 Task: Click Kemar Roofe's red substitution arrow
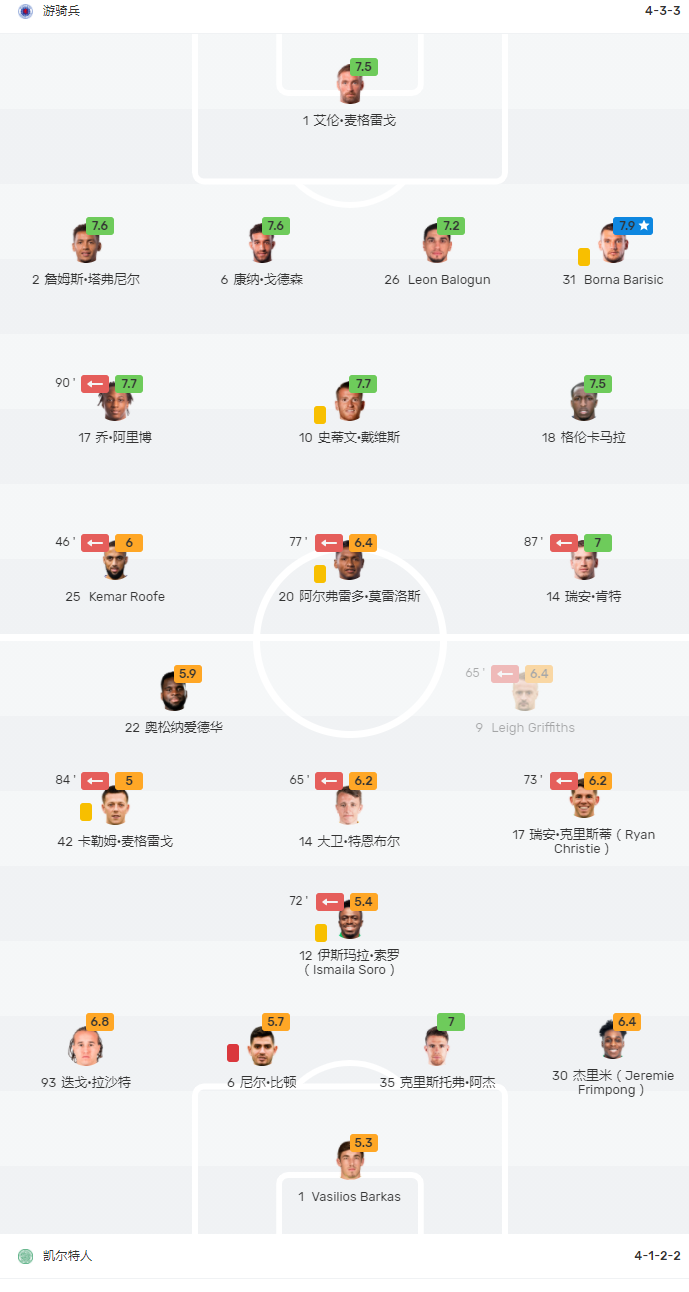coord(95,543)
